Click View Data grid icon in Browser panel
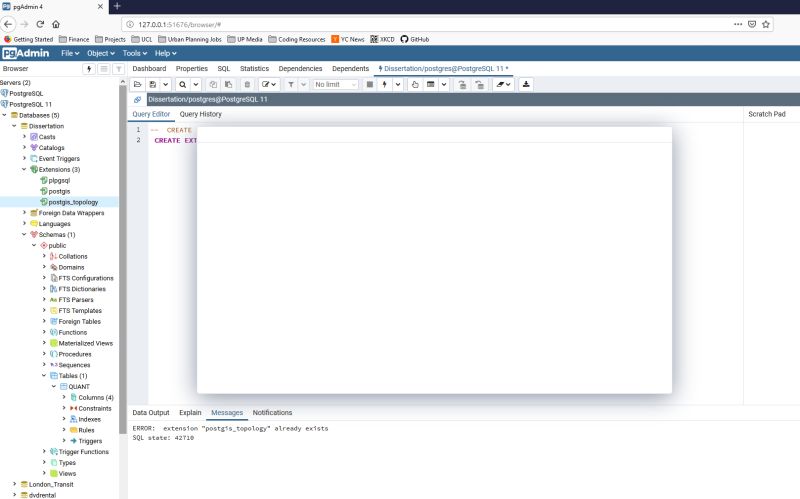The width and height of the screenshot is (800, 499). [104, 68]
